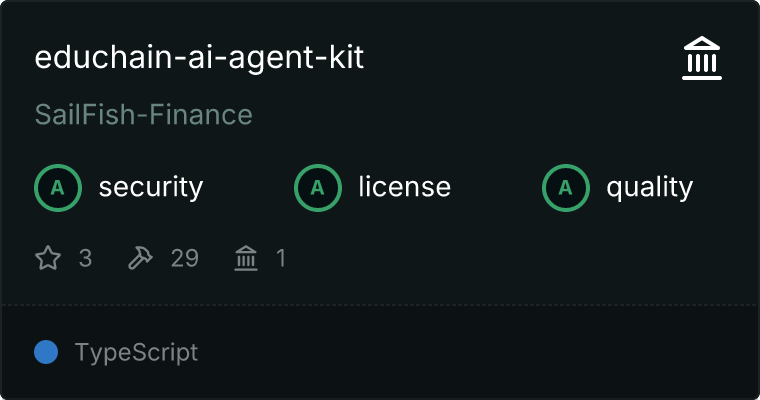The width and height of the screenshot is (760, 400).
Task: Click the count 1 beside the bank icon
Action: [x=281, y=259]
